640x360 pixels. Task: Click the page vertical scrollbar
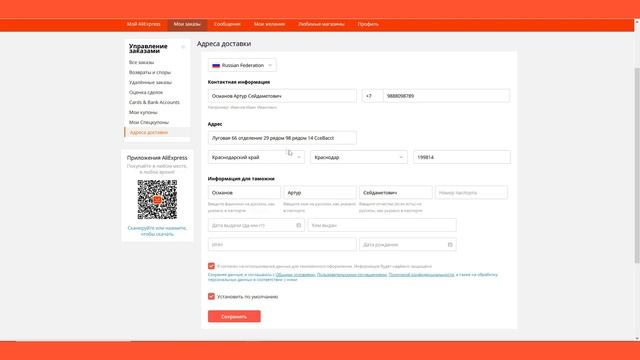pyautogui.click(x=637, y=165)
